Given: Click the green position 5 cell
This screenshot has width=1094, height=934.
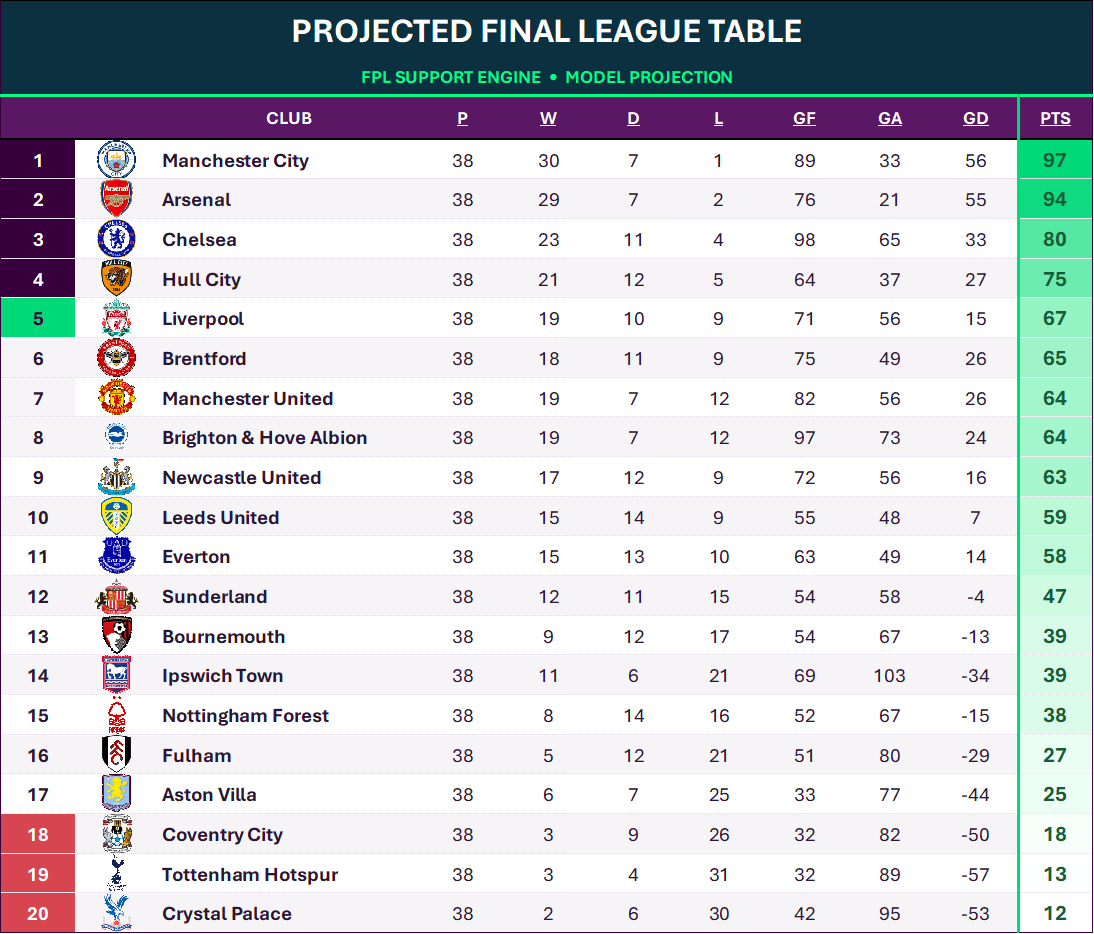Looking at the screenshot, I should (x=38, y=318).
